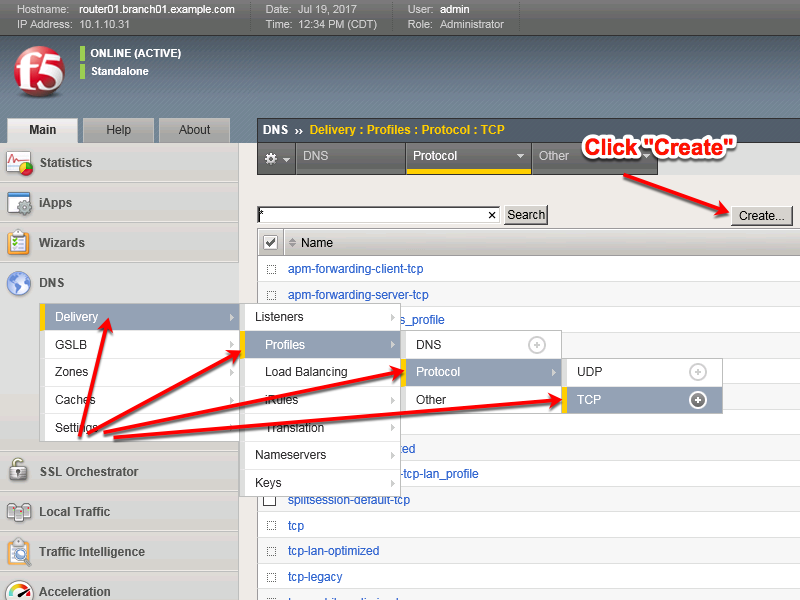
Task: Open the Protocol tab dropdown arrow
Action: tap(520, 156)
